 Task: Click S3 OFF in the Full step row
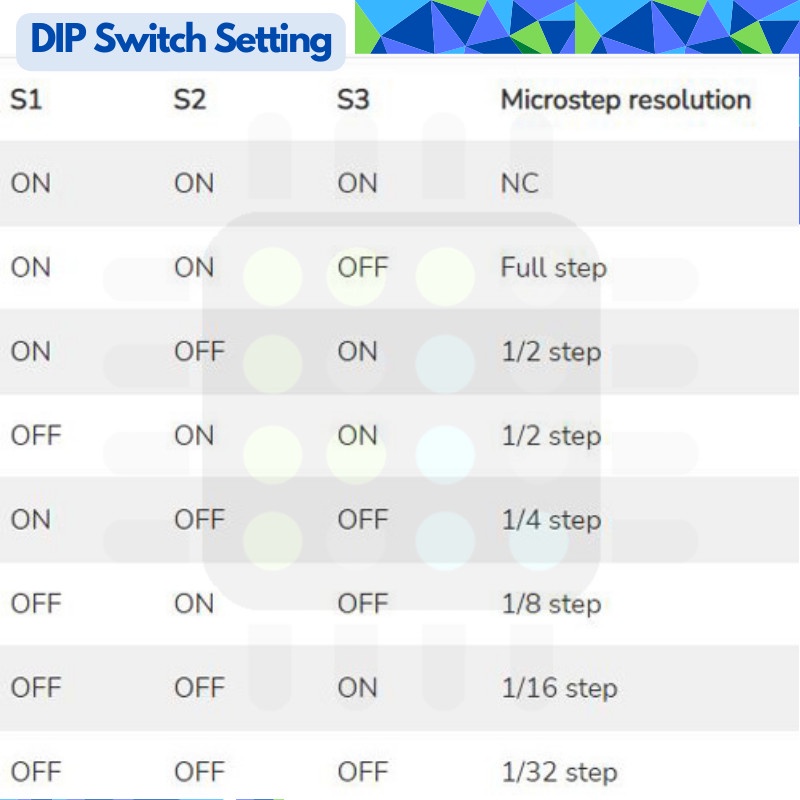[x=362, y=268]
